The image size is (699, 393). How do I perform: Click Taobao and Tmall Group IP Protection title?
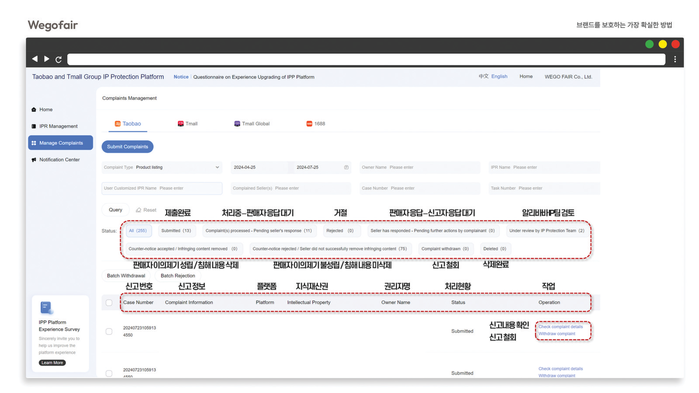[98, 77]
